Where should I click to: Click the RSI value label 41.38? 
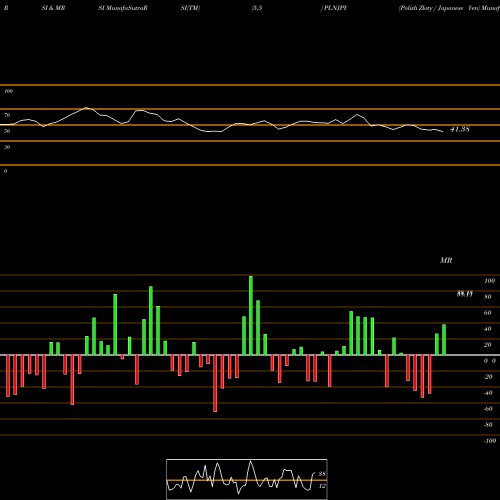coord(460,129)
